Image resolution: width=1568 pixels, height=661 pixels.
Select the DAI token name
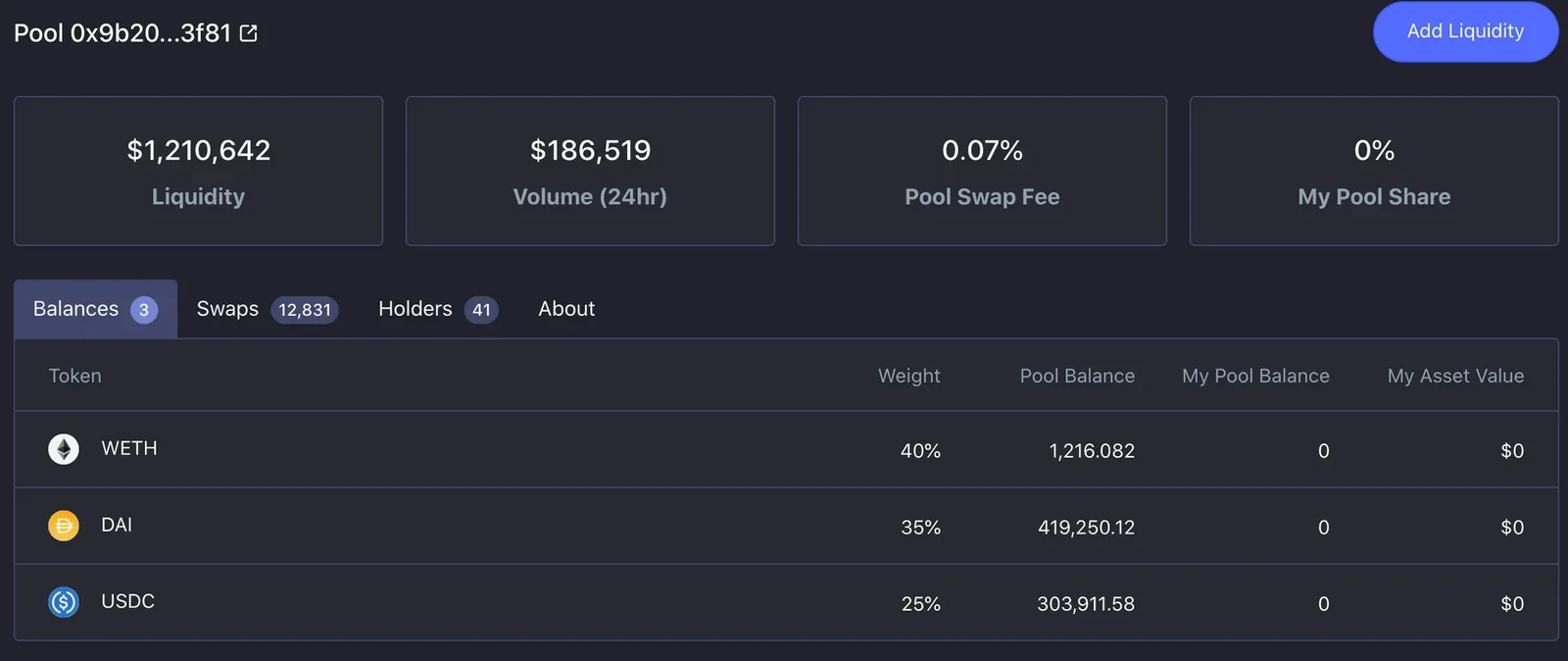click(117, 525)
